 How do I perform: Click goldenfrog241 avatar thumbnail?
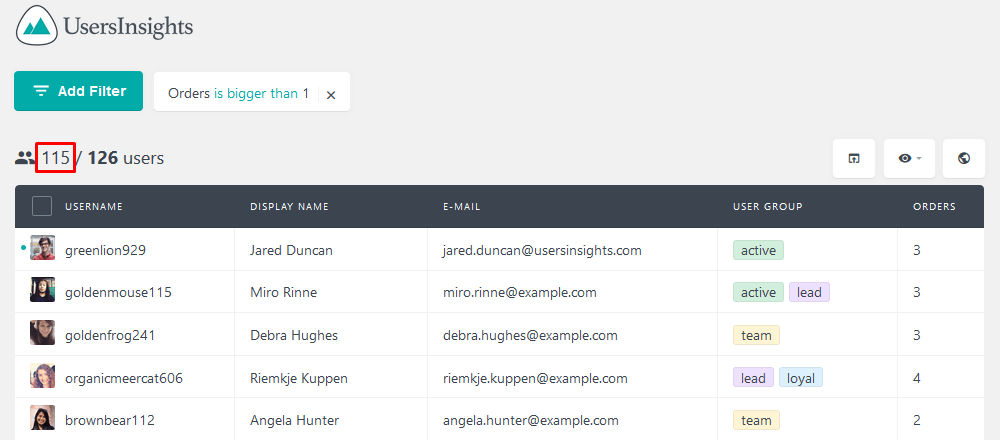click(x=42, y=333)
